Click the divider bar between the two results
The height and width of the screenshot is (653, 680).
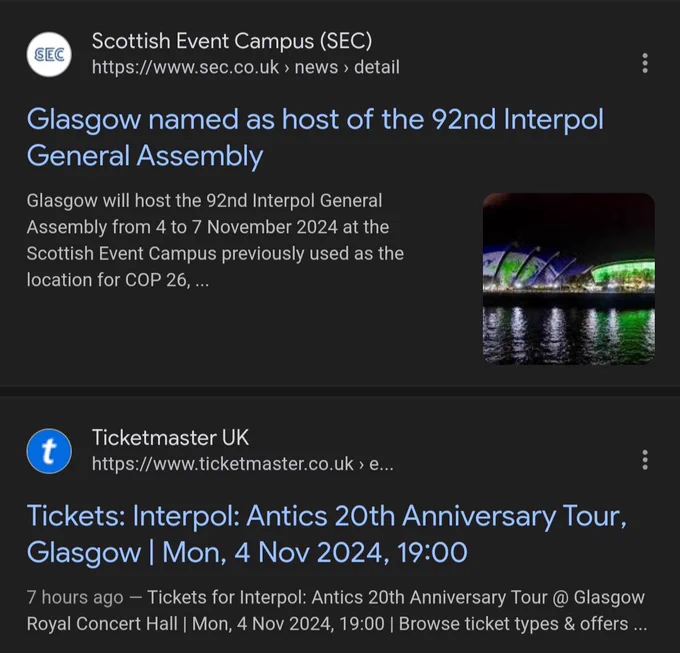click(x=340, y=392)
